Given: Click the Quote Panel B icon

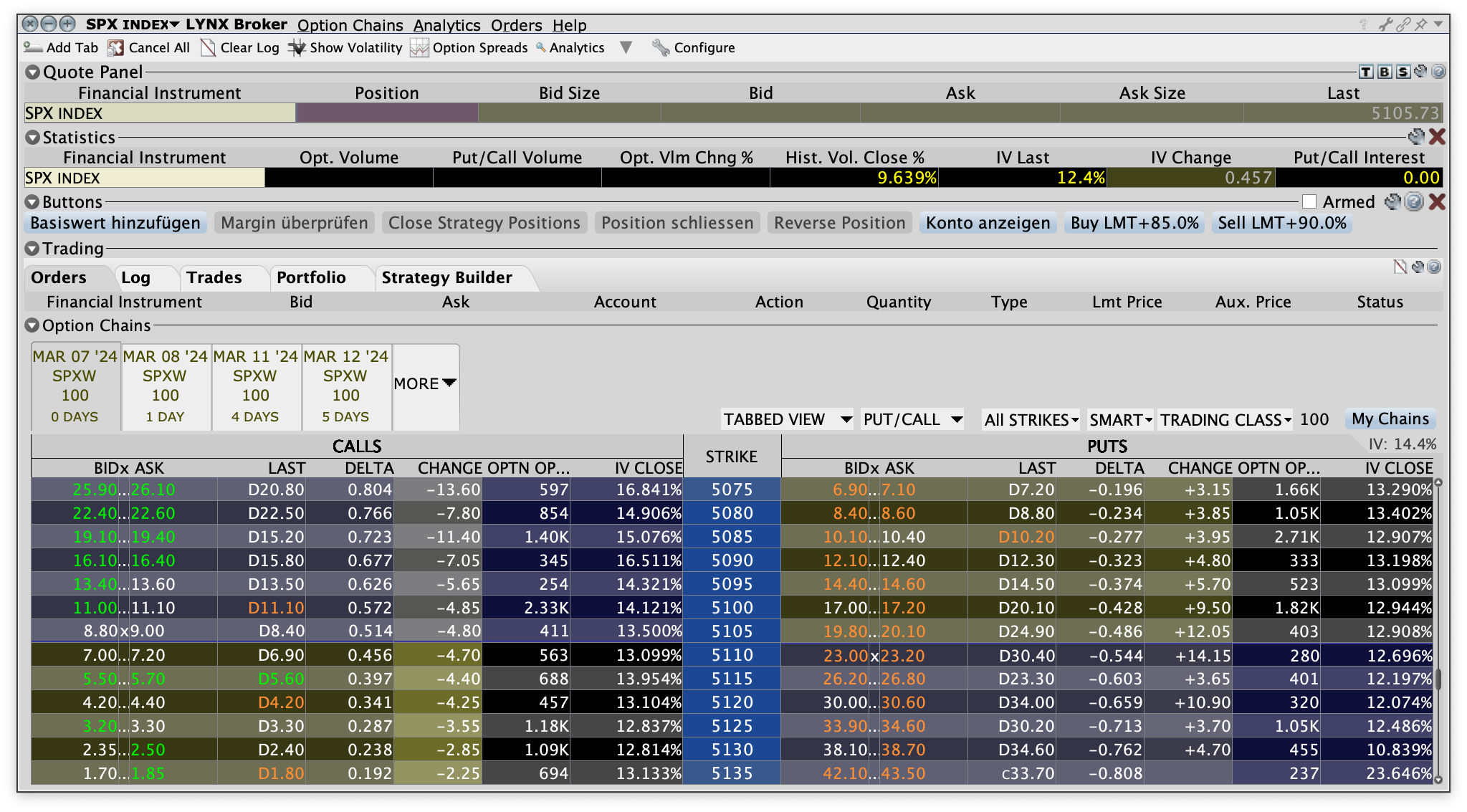Looking at the screenshot, I should pos(1385,72).
